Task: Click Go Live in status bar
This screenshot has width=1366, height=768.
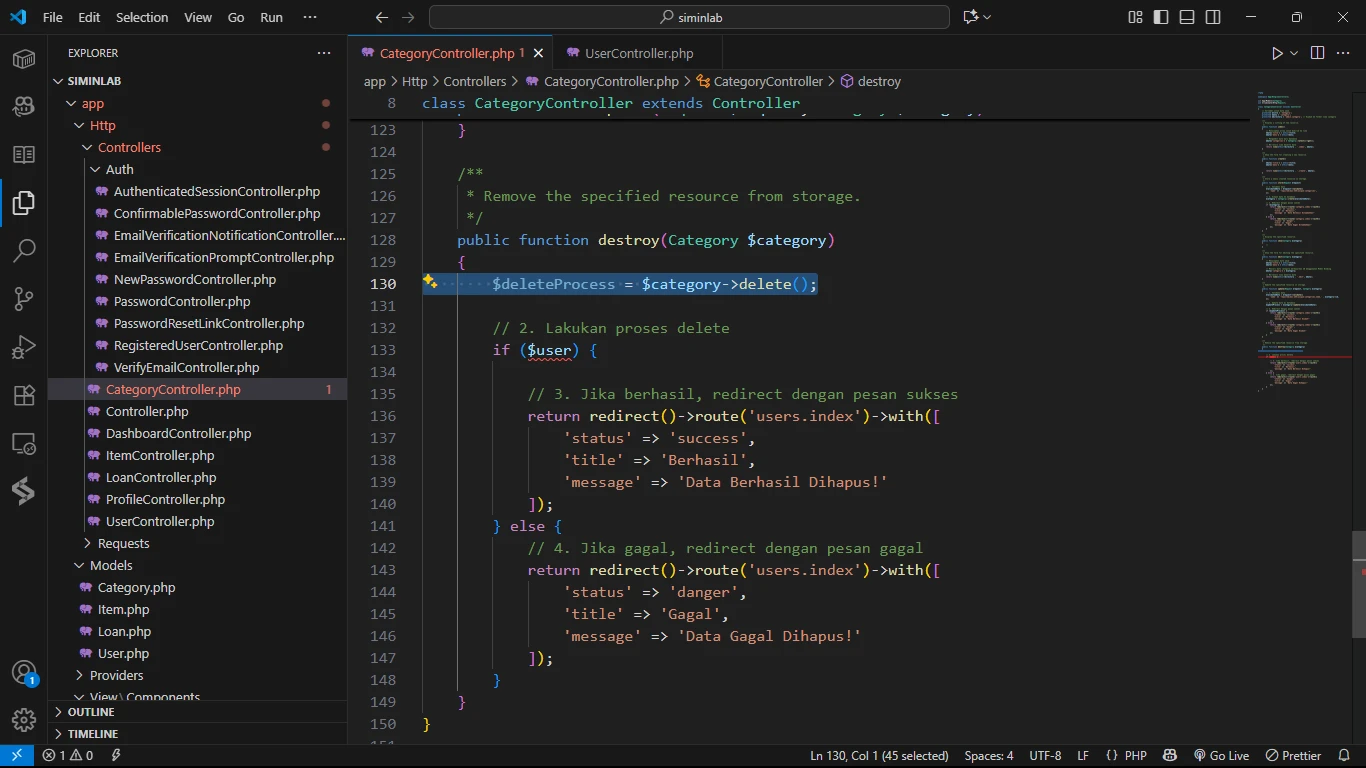Action: coord(1221,755)
